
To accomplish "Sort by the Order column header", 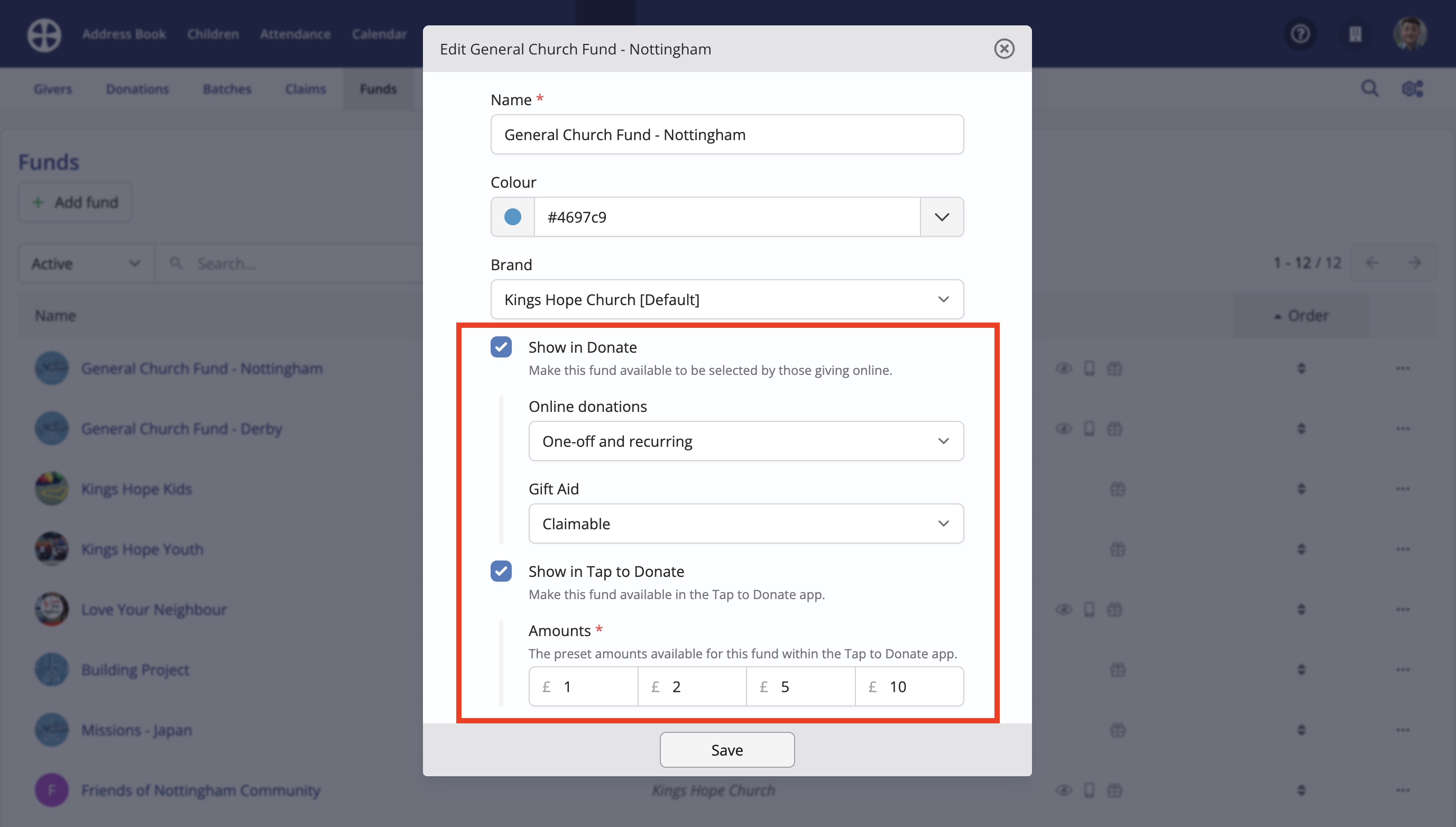I will point(1301,316).
